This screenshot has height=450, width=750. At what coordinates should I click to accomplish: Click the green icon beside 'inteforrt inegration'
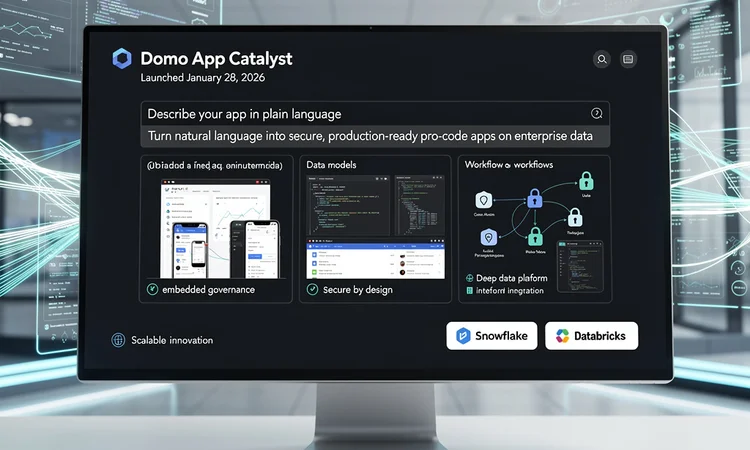(x=470, y=290)
